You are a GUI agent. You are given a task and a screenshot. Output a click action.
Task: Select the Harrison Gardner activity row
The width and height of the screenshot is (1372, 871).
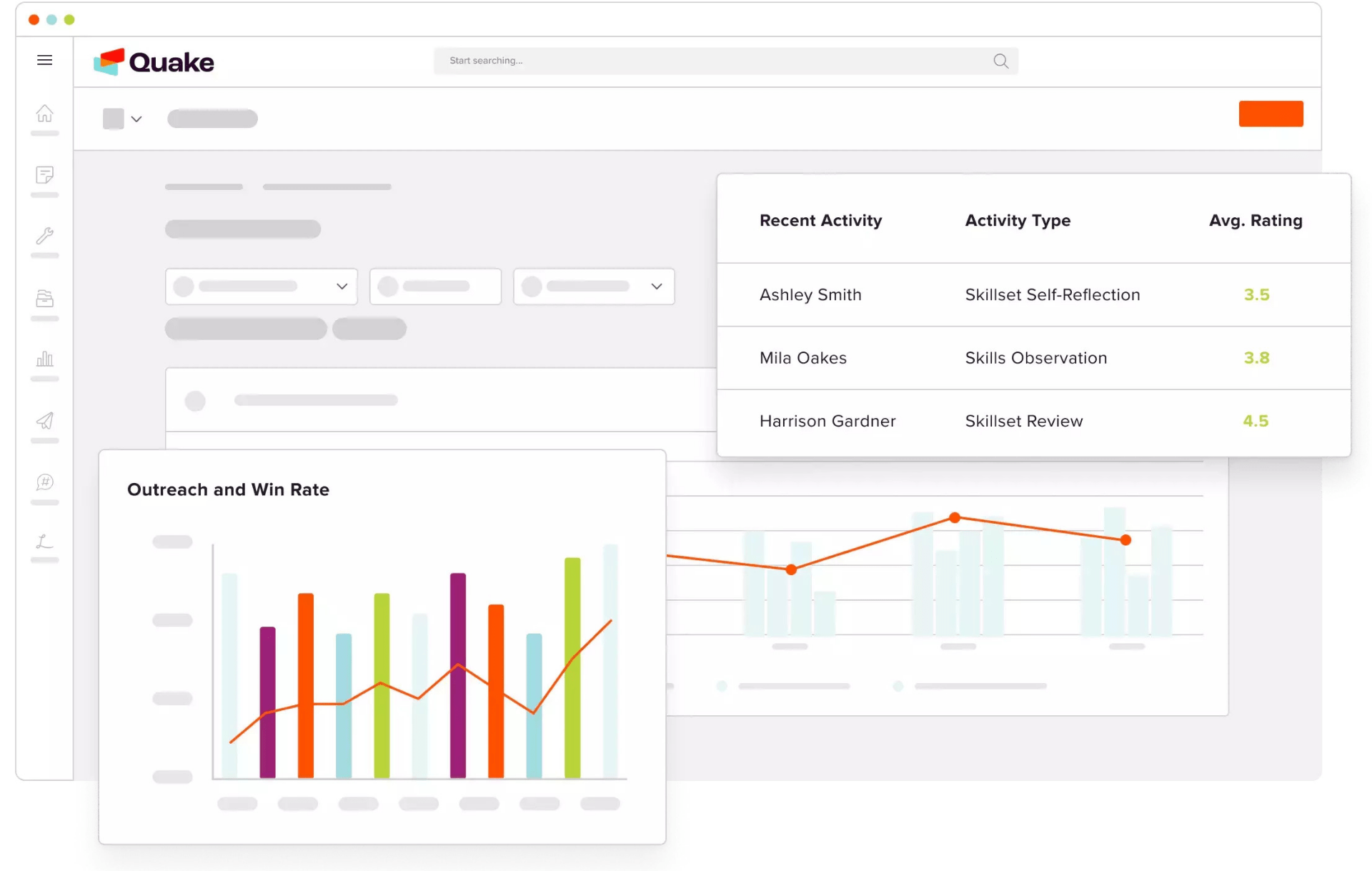coord(827,422)
